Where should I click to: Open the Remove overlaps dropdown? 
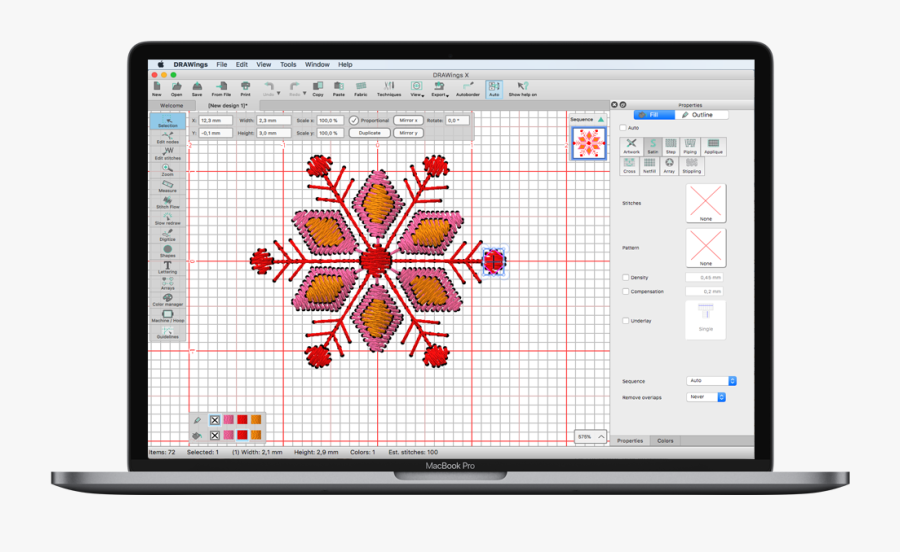[x=706, y=397]
